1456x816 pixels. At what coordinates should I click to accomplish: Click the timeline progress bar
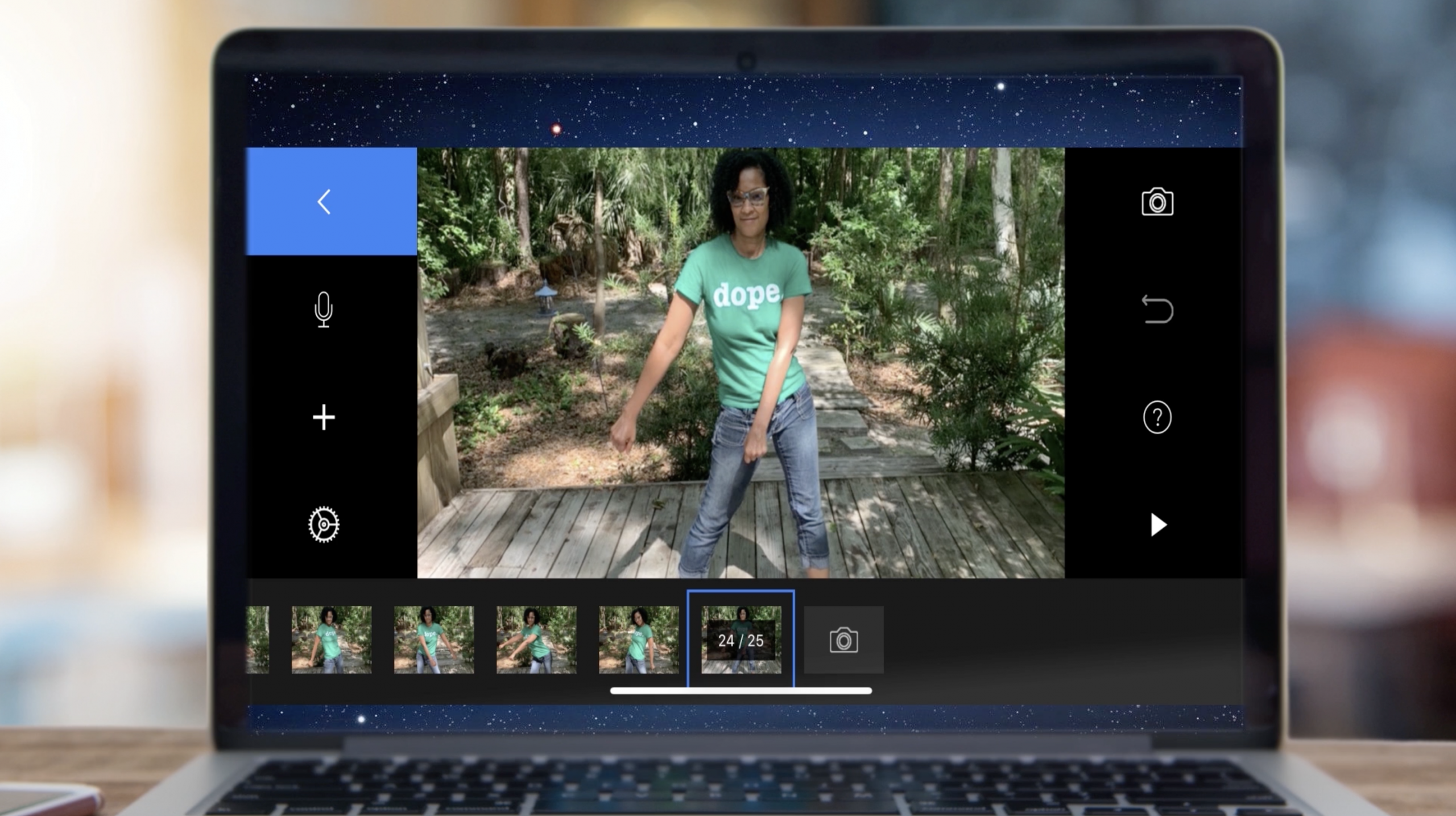pyautogui.click(x=741, y=691)
